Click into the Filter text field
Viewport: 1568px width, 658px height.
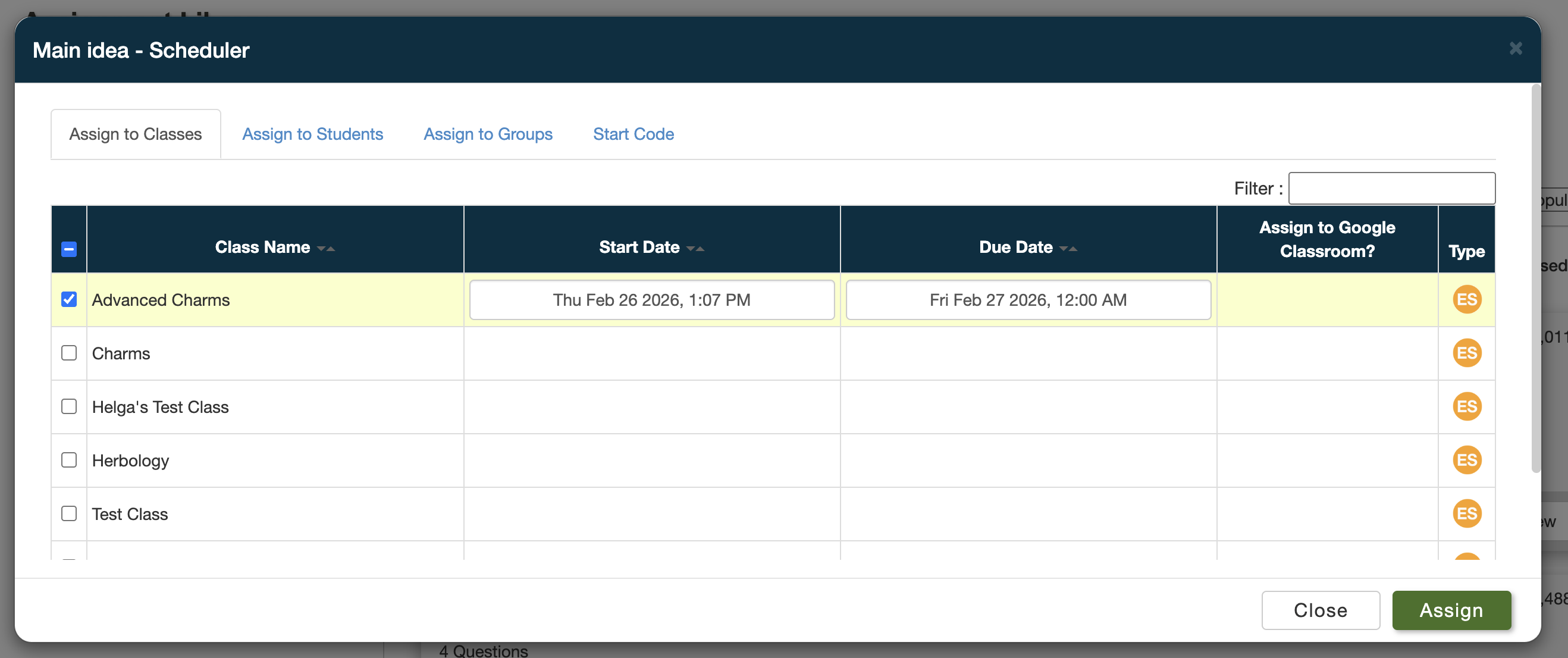tap(1391, 189)
